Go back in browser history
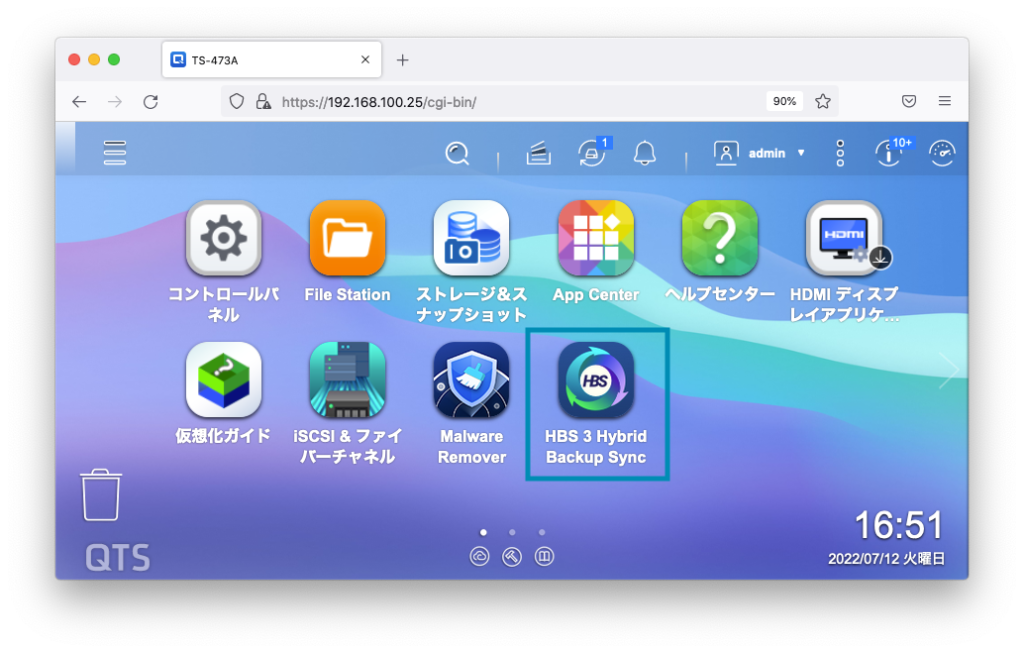The image size is (1024, 653). 79,102
